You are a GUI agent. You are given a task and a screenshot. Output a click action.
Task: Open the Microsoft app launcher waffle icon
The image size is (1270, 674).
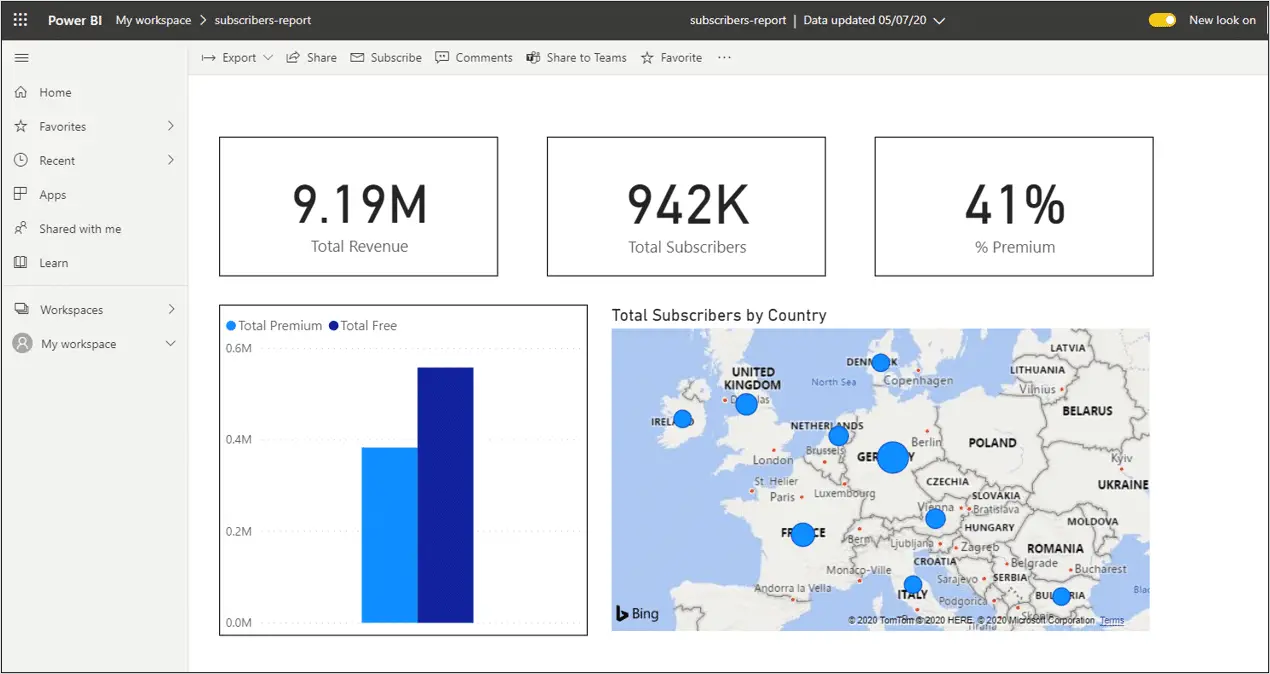[x=19, y=19]
